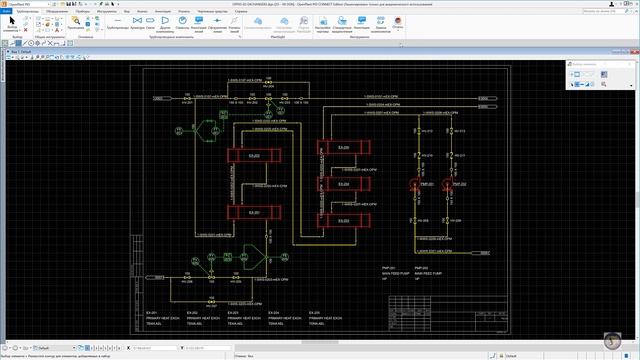This screenshot has width=640, height=360.
Task: Click the Open PlantSight search icon
Action: 304,20
